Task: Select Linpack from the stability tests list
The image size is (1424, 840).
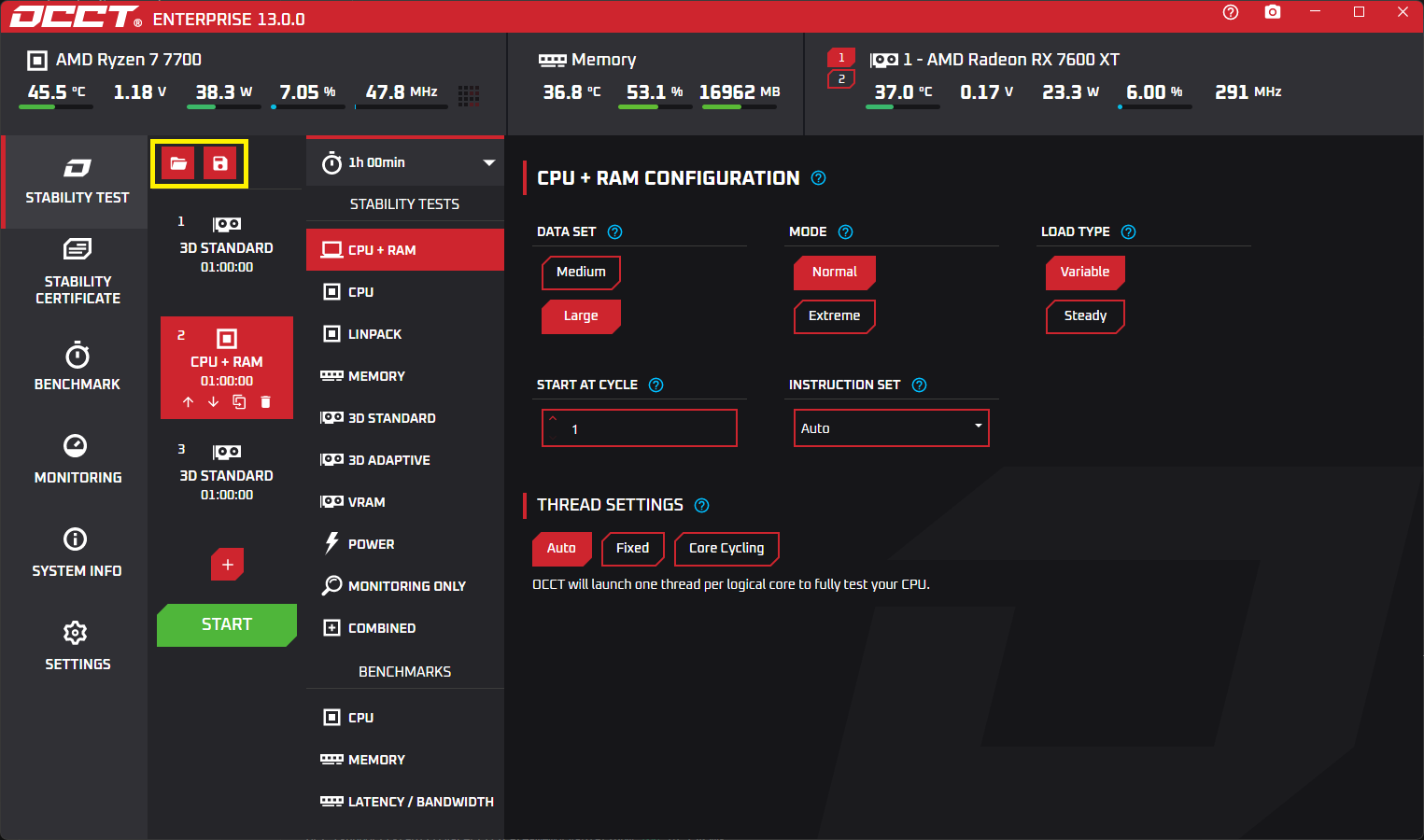Action: pyautogui.click(x=374, y=334)
